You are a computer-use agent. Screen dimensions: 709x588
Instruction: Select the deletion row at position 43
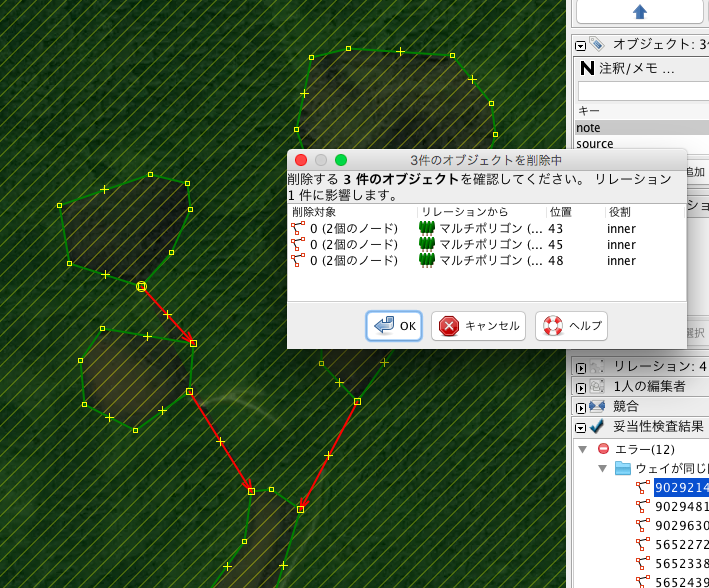tap(487, 228)
